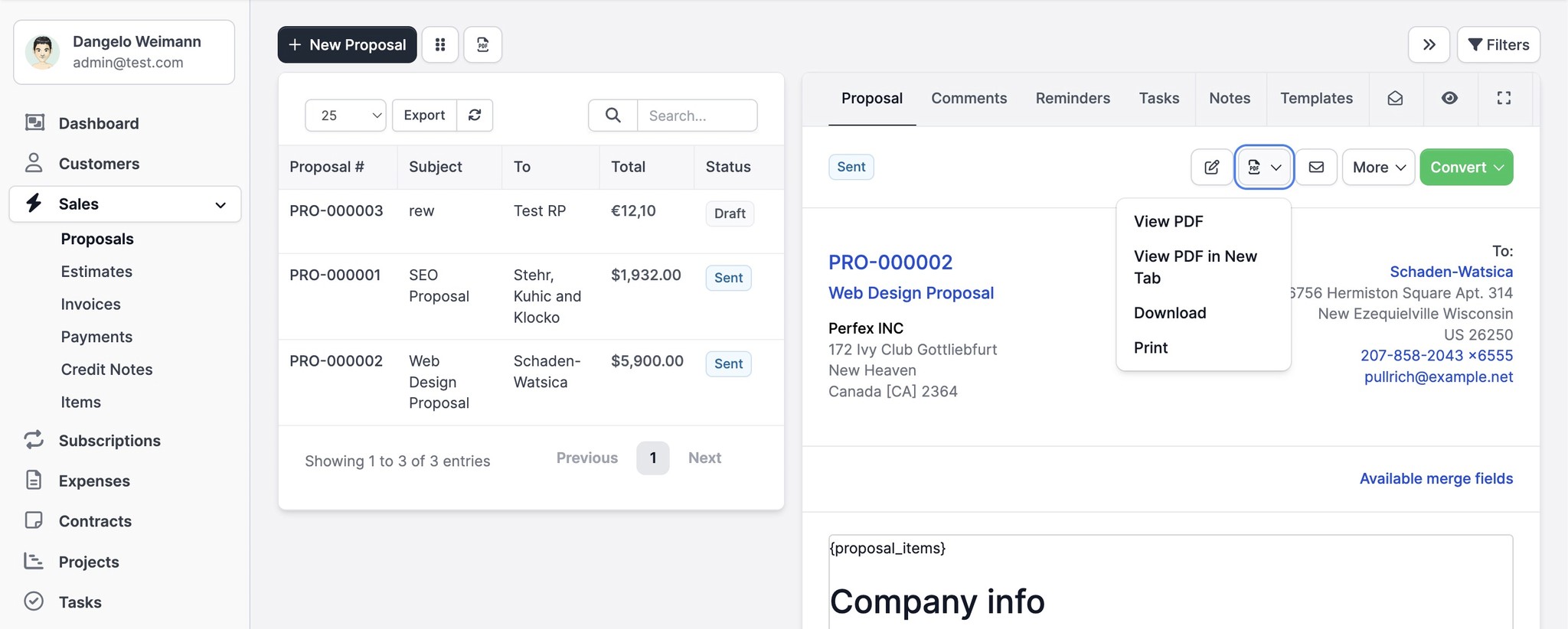Screen dimensions: 1568x629
Task: Reload the proposals table
Action: pos(475,116)
